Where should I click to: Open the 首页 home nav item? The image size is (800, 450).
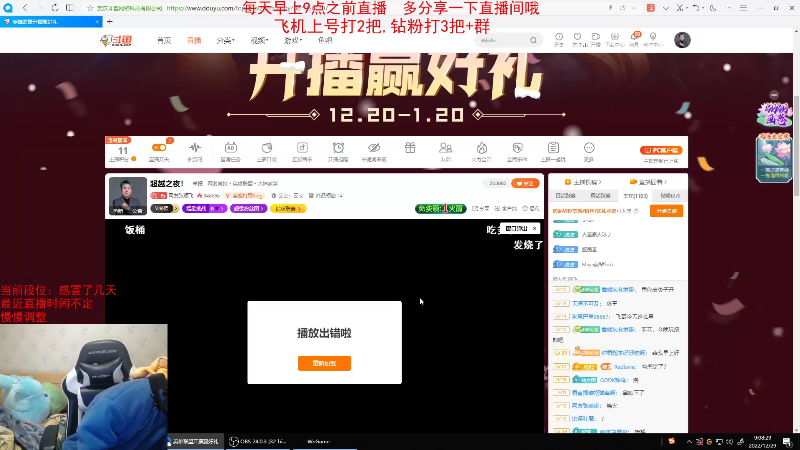[164, 40]
